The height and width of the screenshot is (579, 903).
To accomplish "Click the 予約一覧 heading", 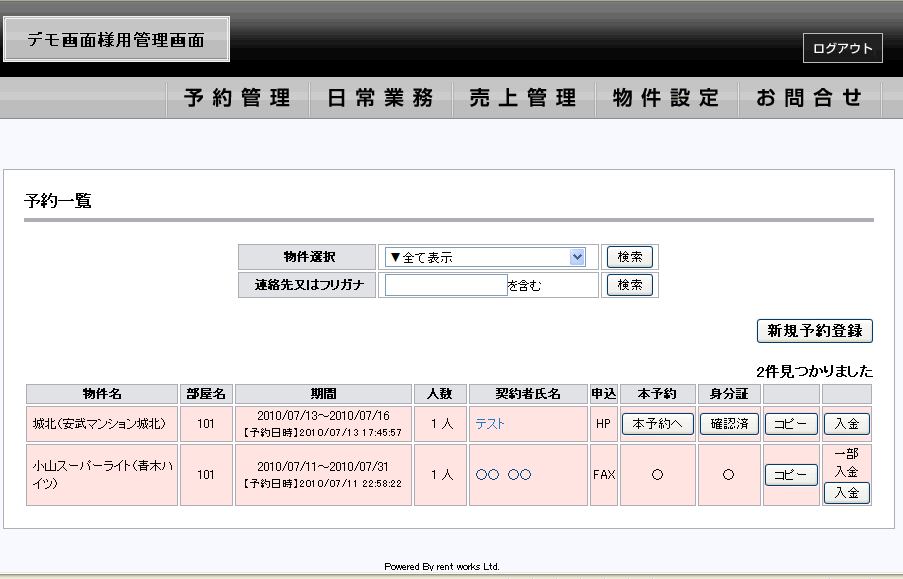I will (x=58, y=200).
